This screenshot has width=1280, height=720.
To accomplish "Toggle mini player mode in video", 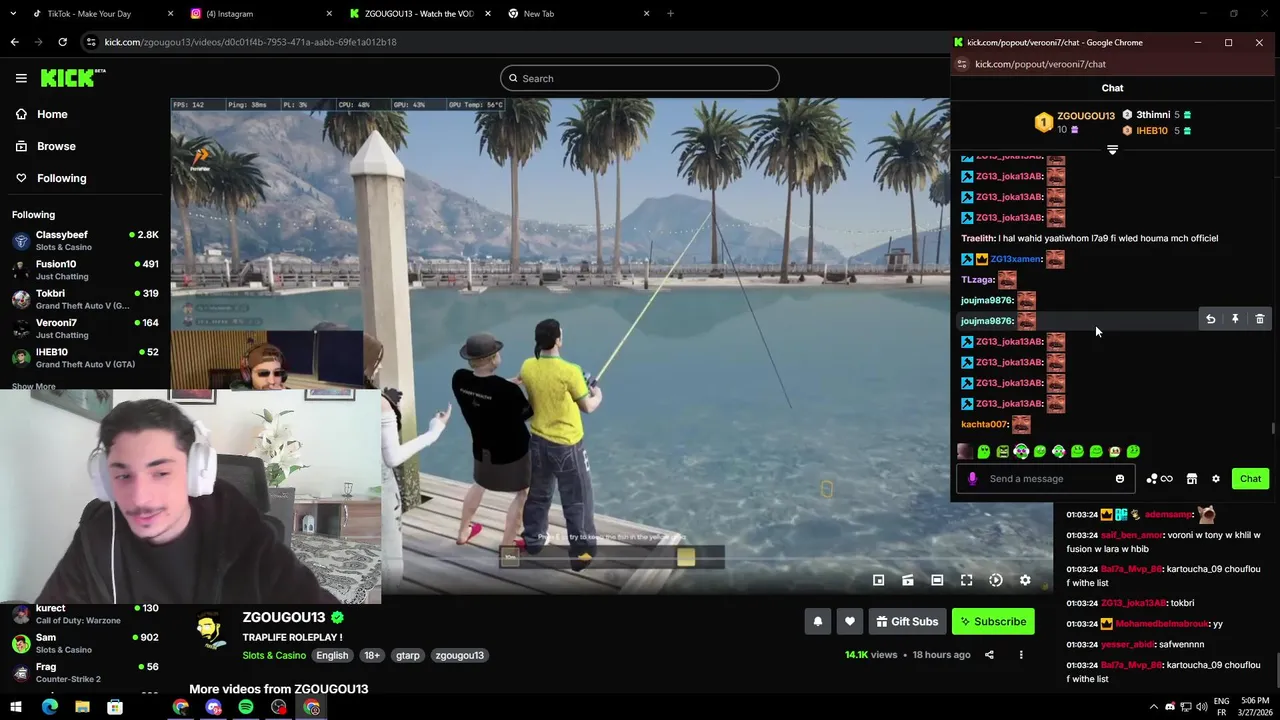I will tap(878, 580).
